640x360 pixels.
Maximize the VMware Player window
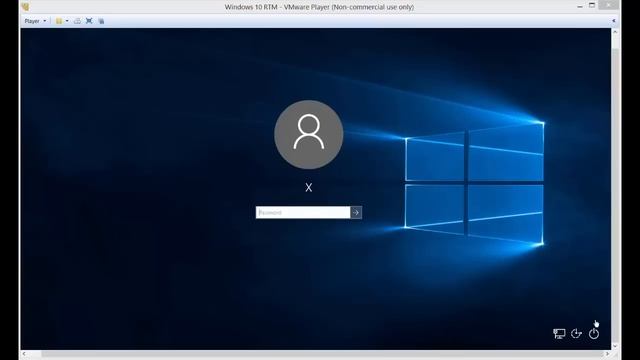point(592,5)
